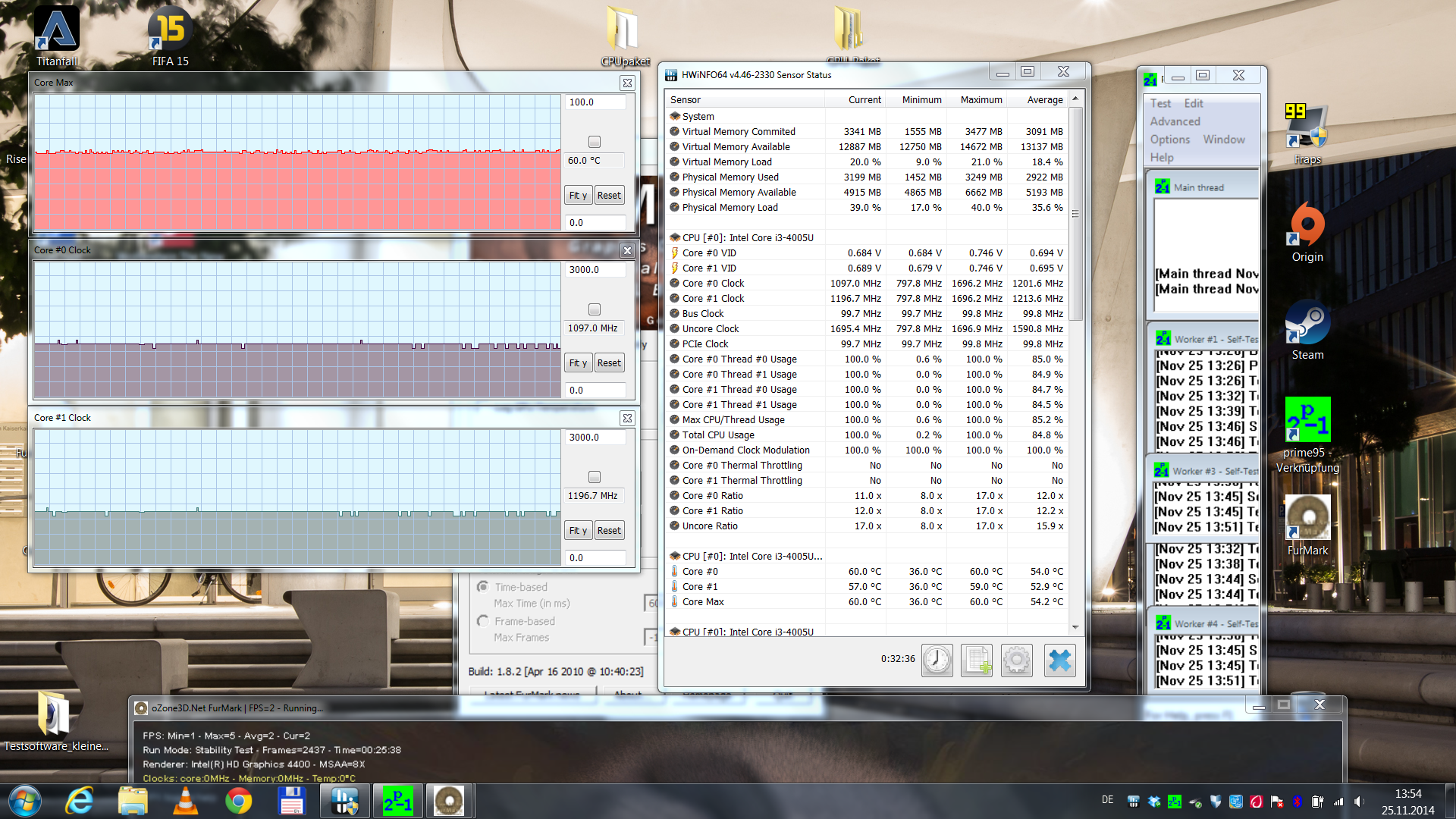Viewport: 1456px width, 819px height.
Task: Select the Frame-based radio button
Action: [x=483, y=621]
